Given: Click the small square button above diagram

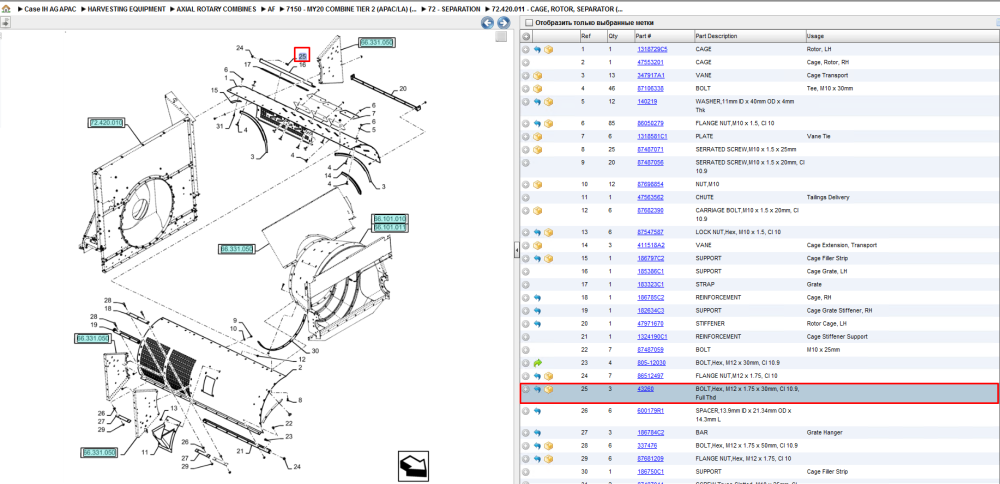Looking at the screenshot, I should click(501, 36).
